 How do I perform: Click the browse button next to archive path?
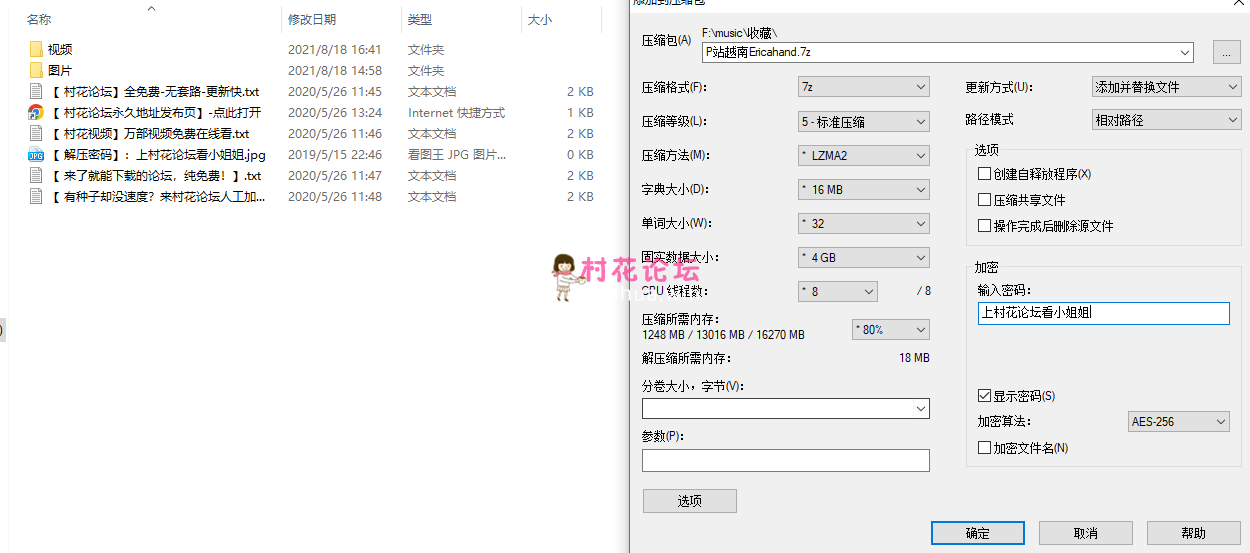click(x=1227, y=52)
